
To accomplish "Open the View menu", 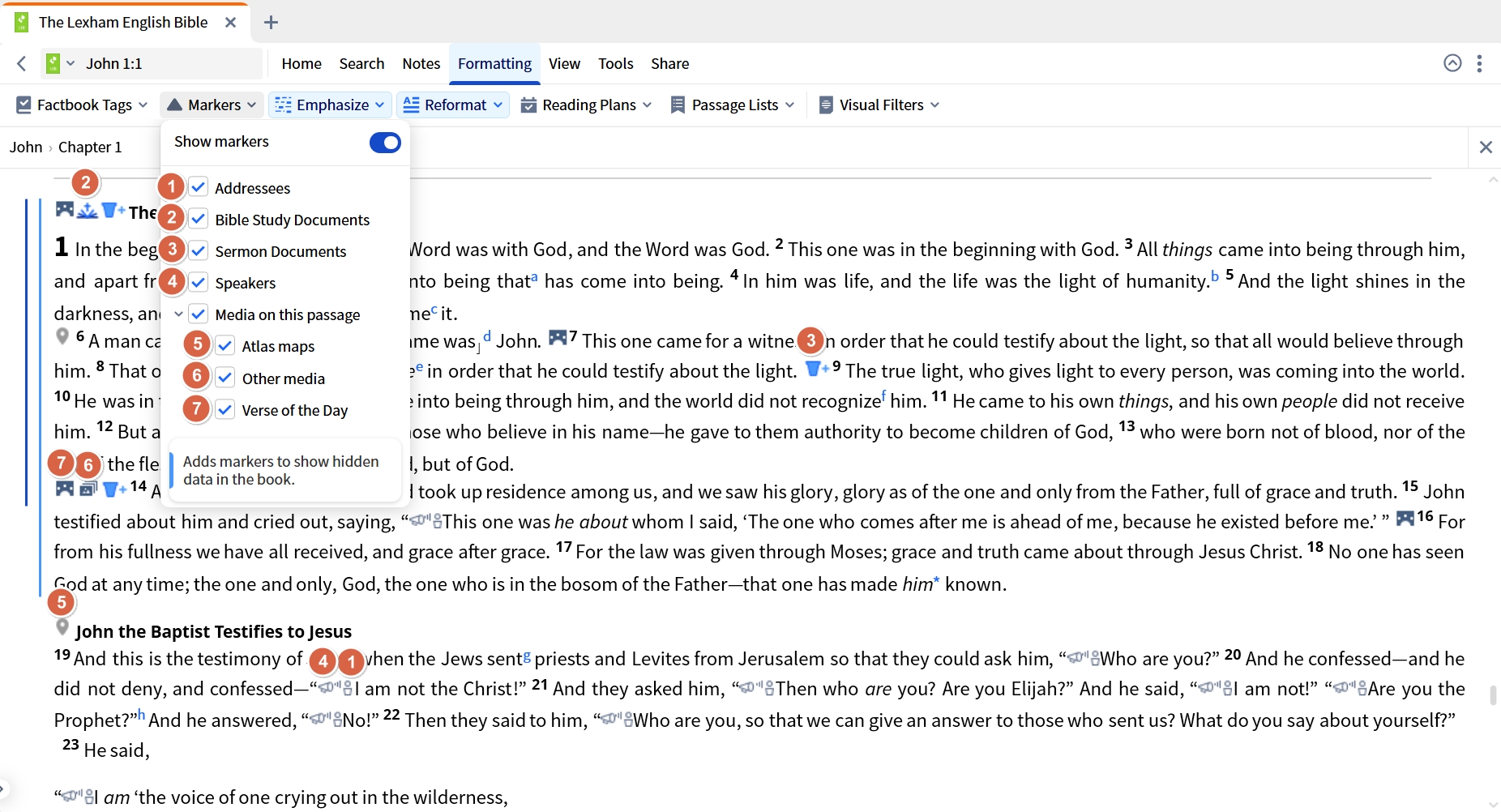I will (x=564, y=63).
